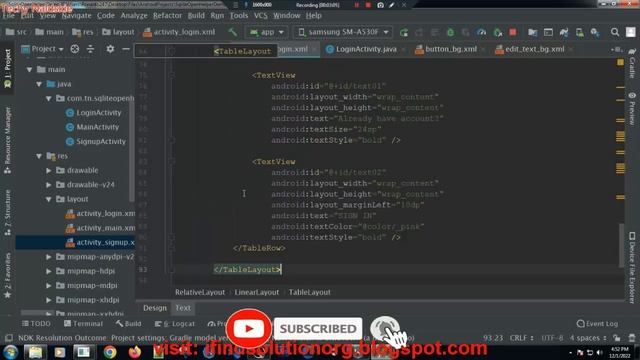Expand the mipmap-hdpi folder
Image resolution: width=640 pixels, height=360 pixels.
tap(49, 271)
